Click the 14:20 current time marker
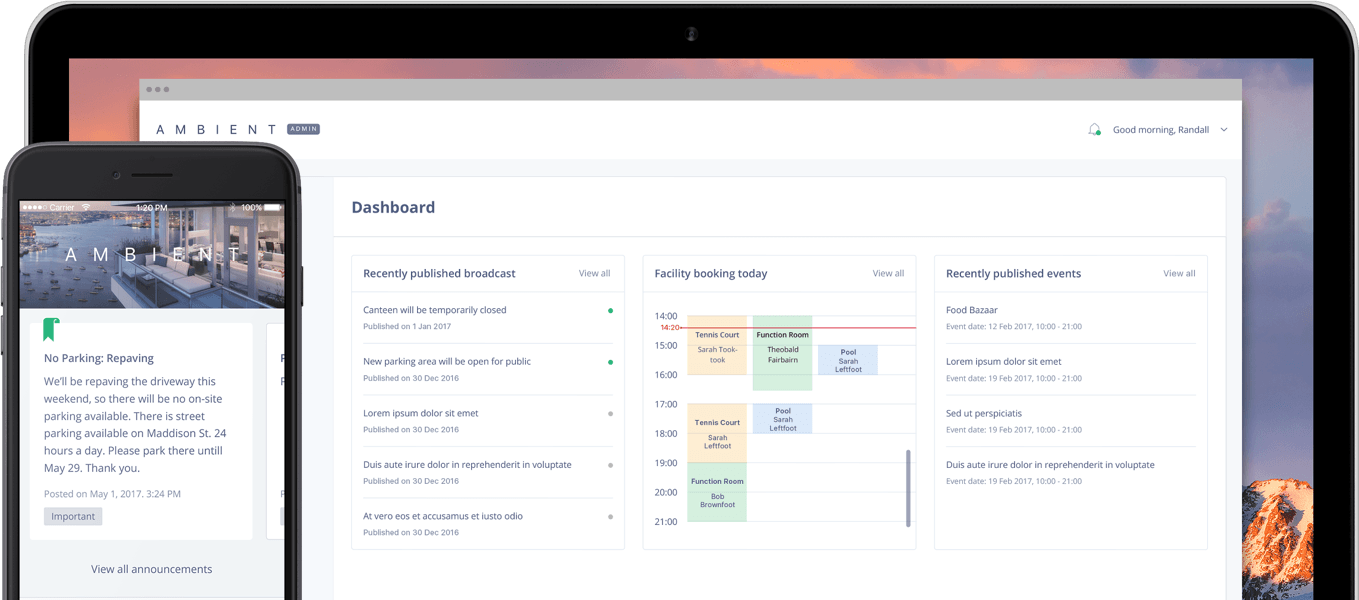Image resolution: width=1359 pixels, height=600 pixels. pos(669,327)
